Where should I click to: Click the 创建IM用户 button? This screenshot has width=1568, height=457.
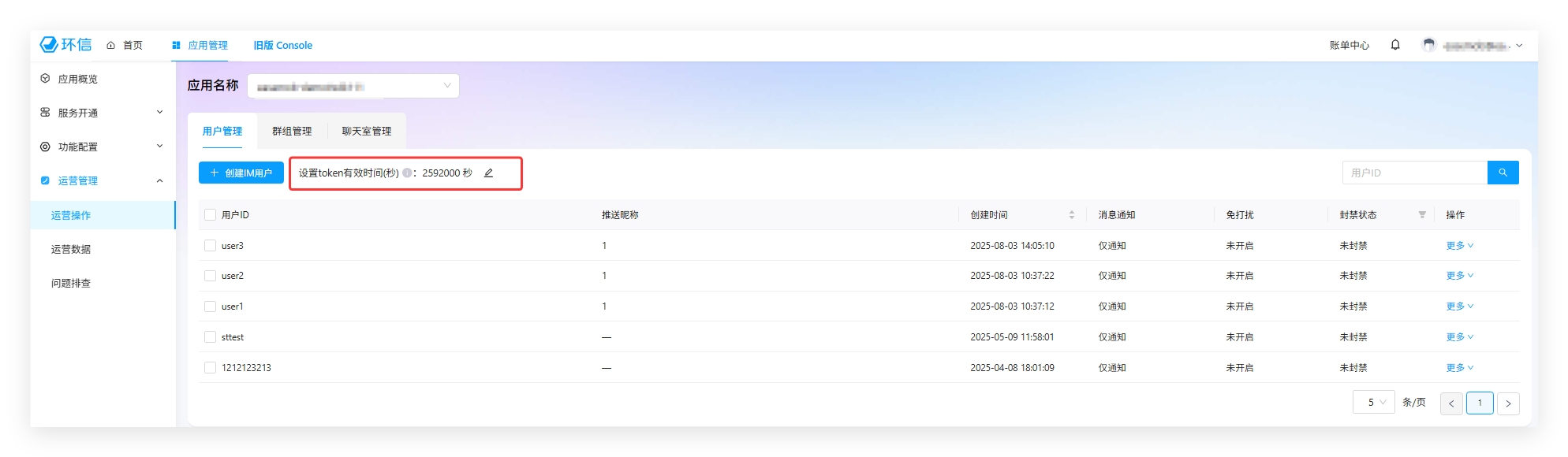(241, 173)
